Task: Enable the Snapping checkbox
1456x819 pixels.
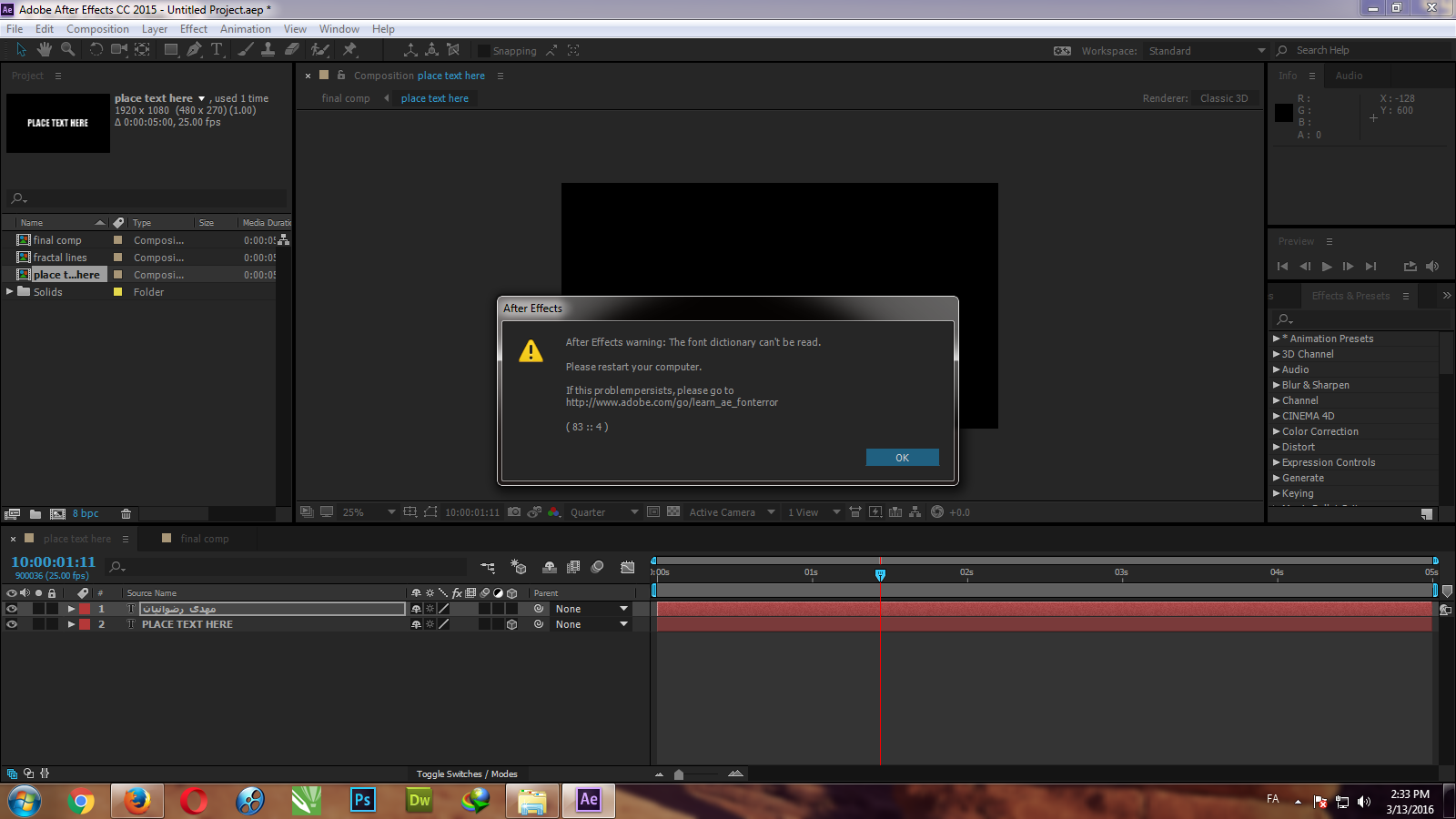Action: pyautogui.click(x=484, y=51)
